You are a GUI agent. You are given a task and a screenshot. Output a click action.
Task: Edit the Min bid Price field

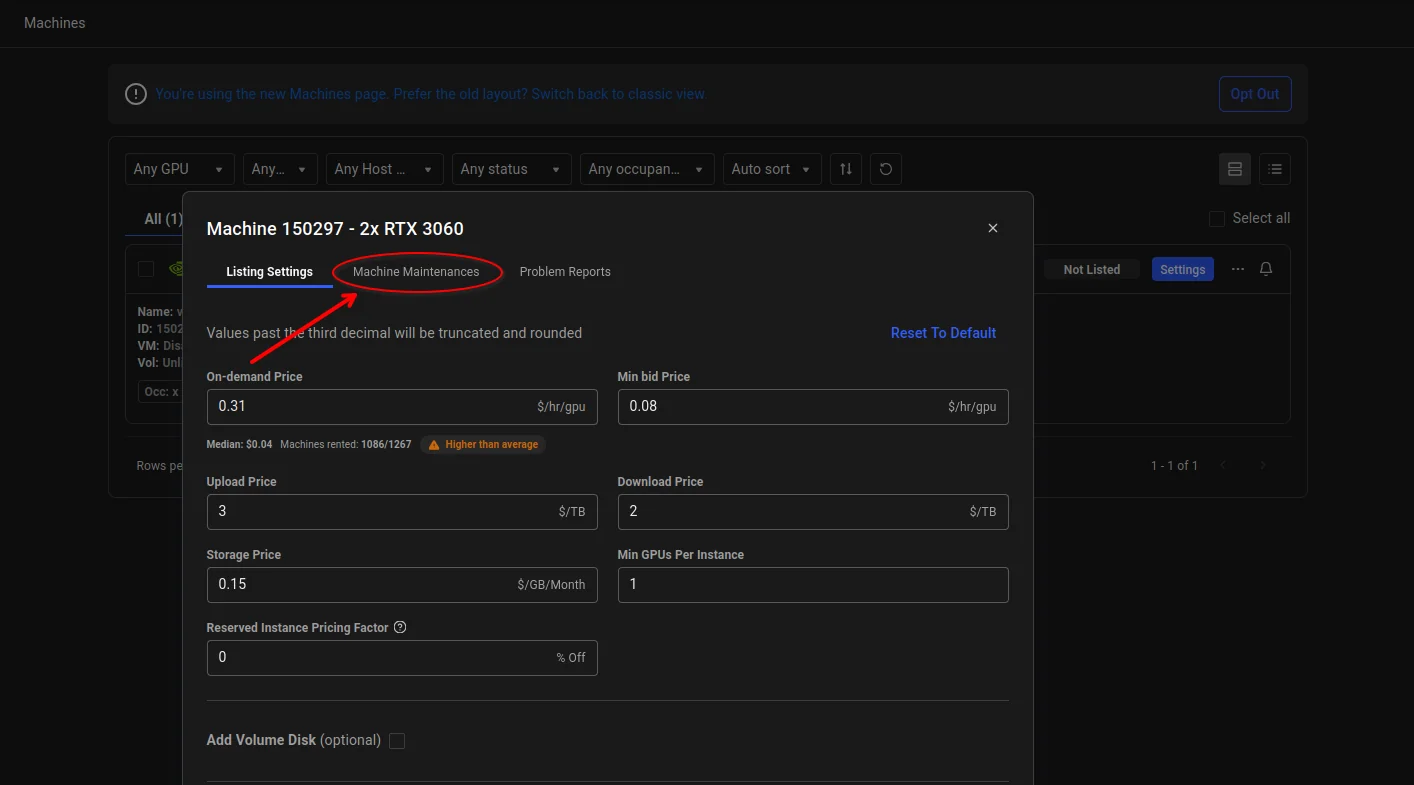click(x=813, y=407)
